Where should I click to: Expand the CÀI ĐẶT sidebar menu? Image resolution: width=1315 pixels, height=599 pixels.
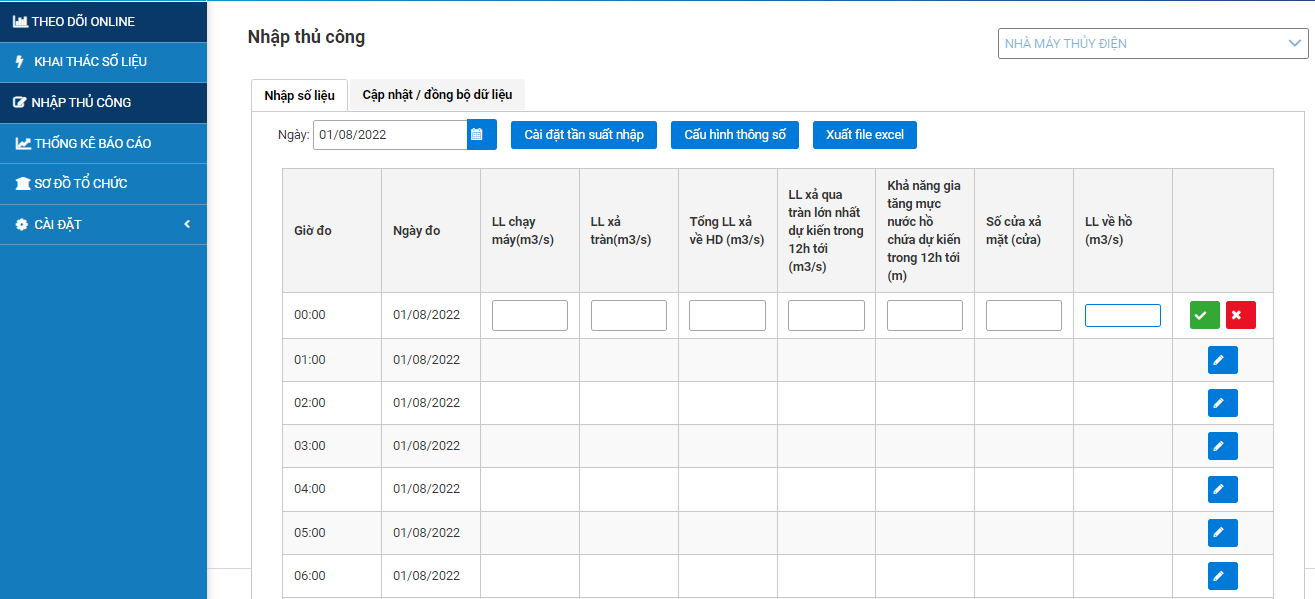tap(103, 225)
